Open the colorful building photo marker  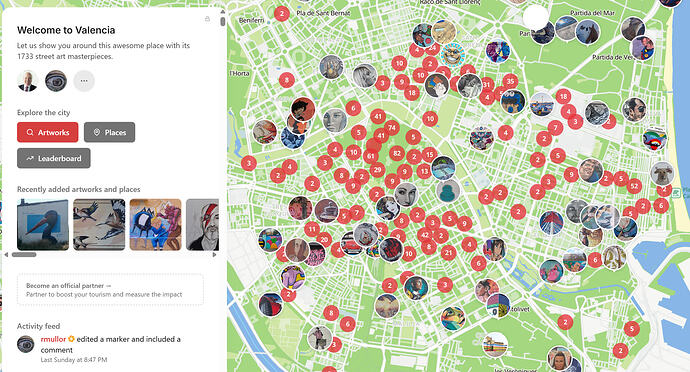click(x=495, y=345)
